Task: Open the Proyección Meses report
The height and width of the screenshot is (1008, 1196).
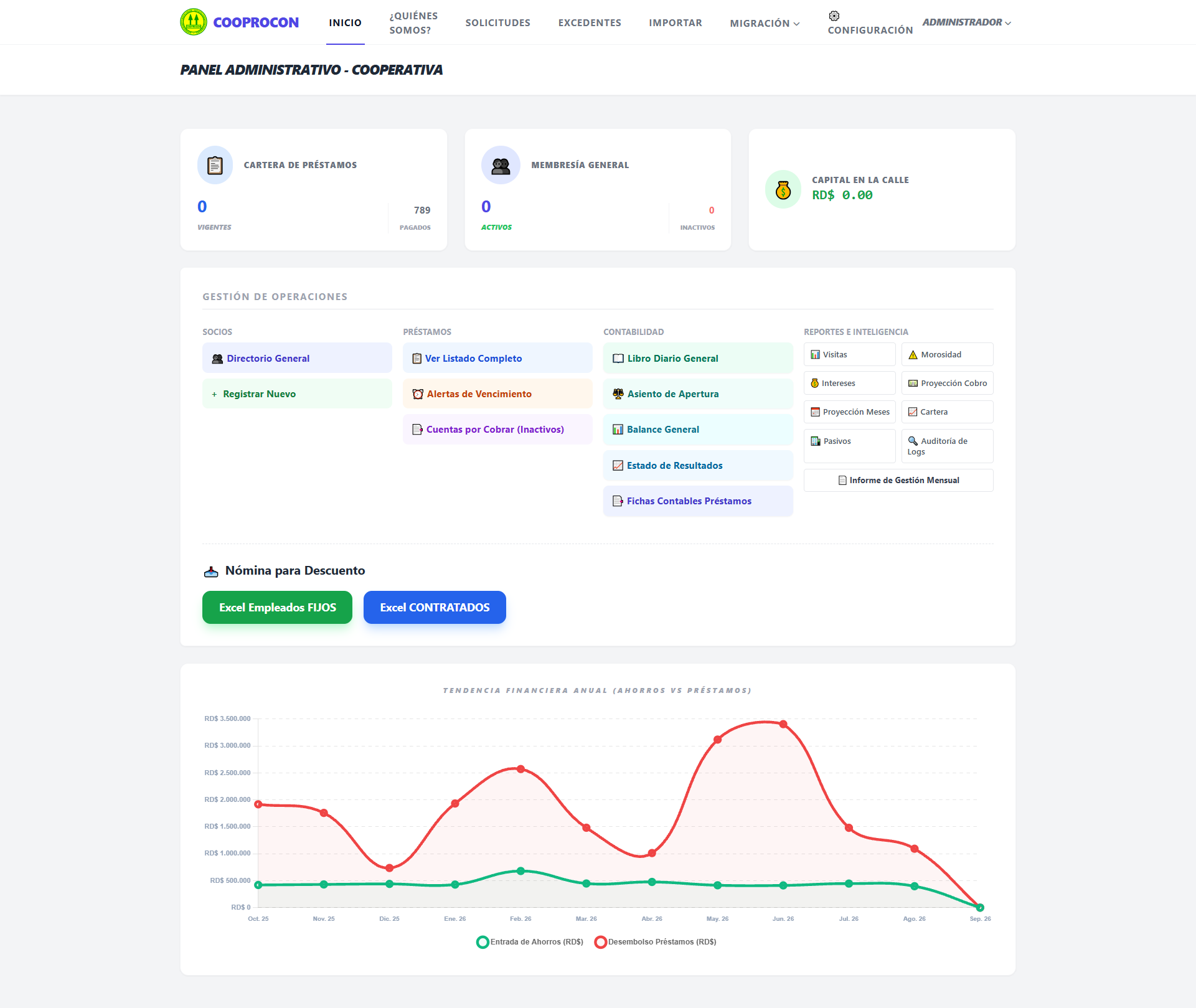Action: point(850,412)
